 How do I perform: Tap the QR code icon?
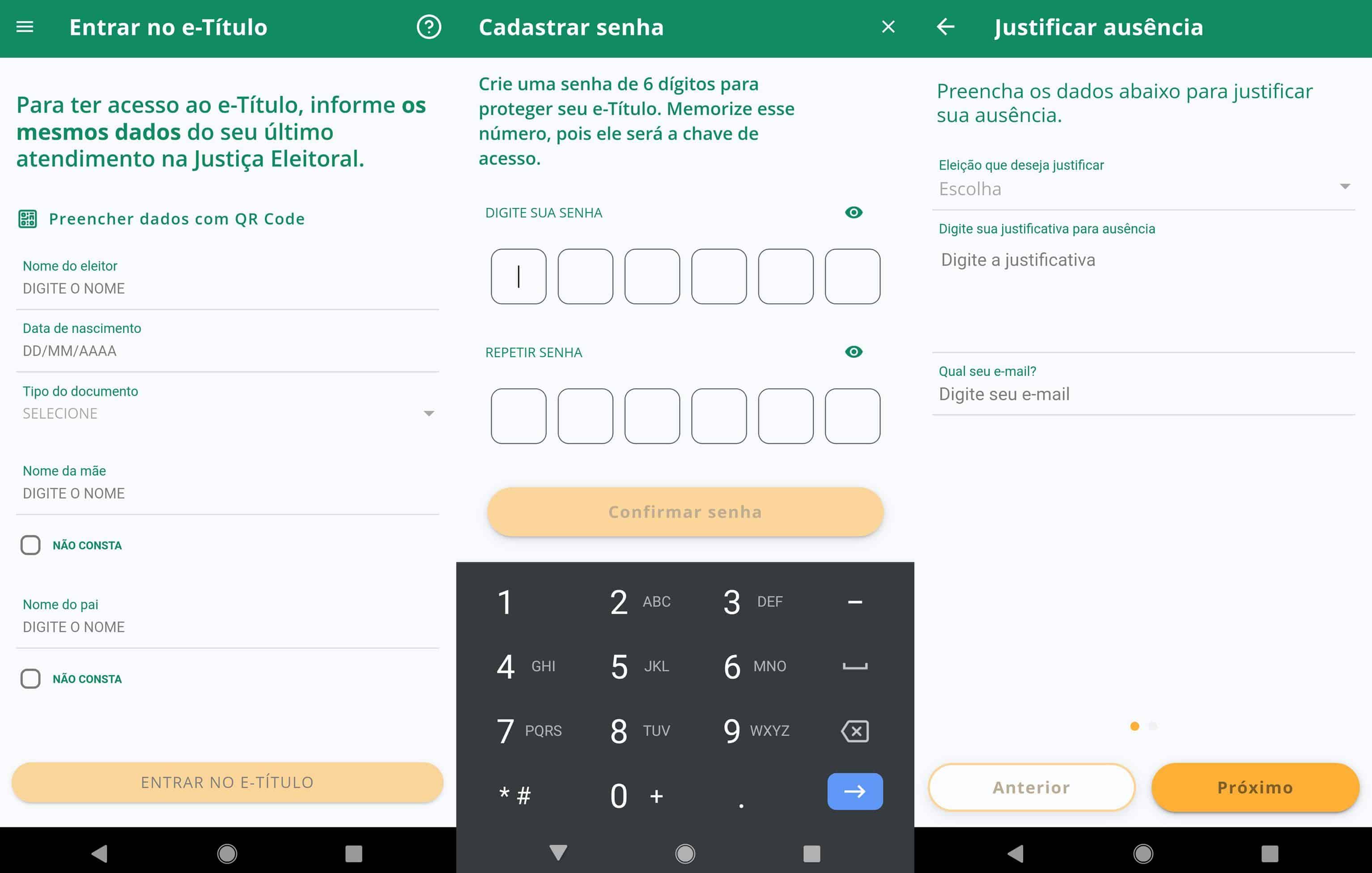(27, 219)
